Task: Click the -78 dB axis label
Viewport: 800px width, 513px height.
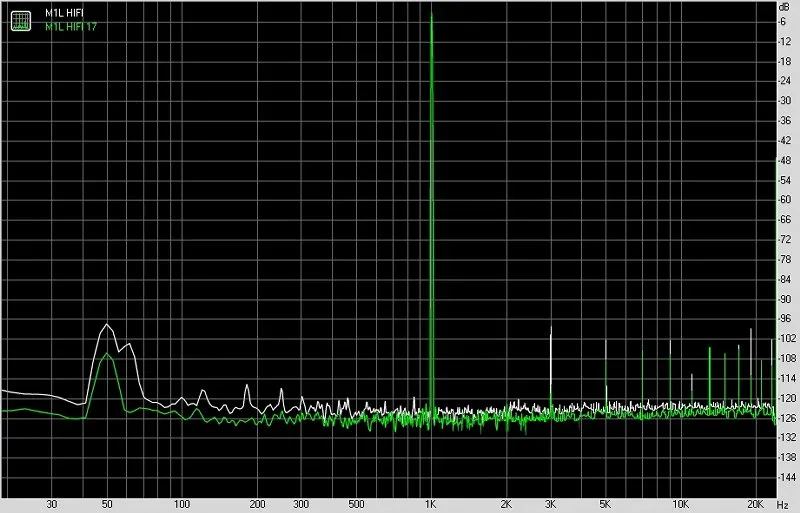Action: 784,259
